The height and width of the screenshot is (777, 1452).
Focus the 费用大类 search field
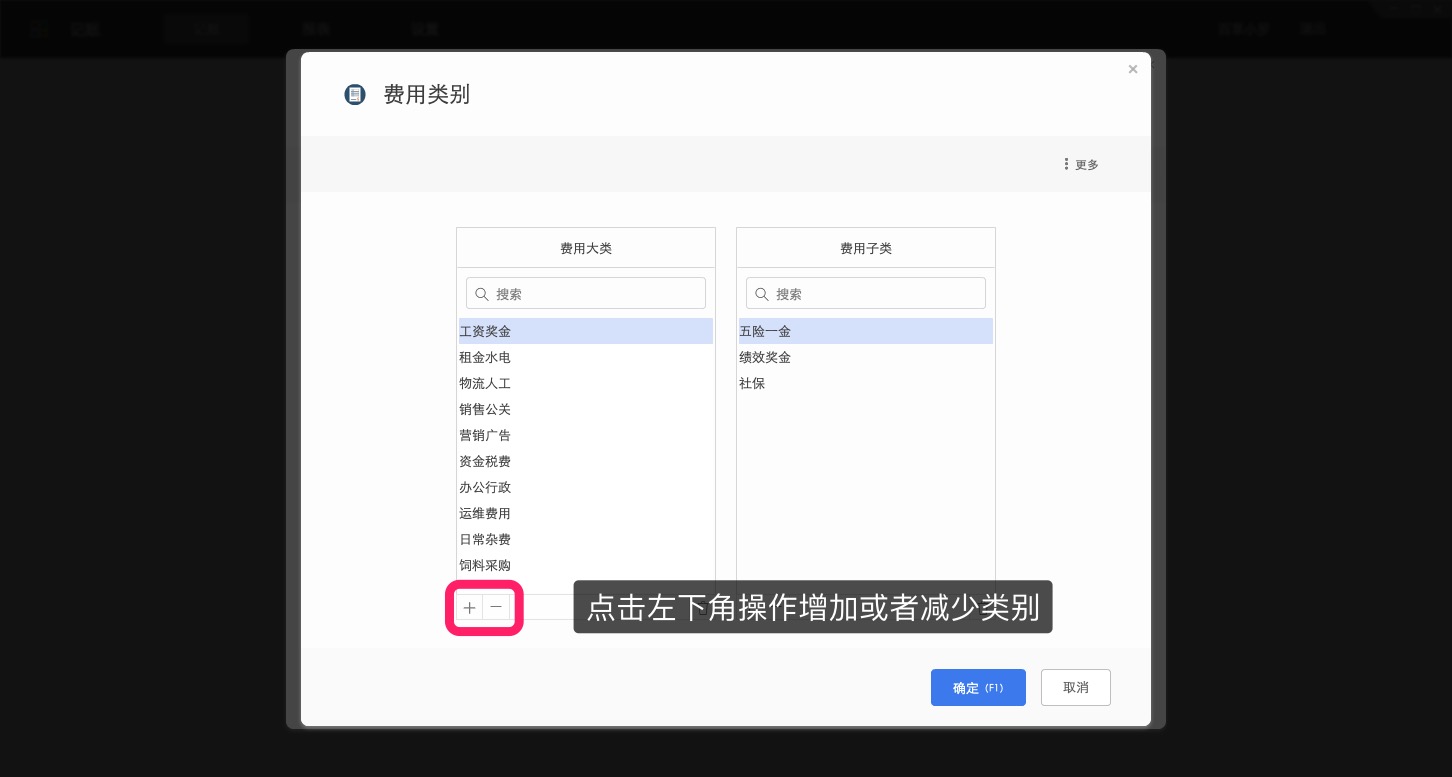tap(586, 293)
